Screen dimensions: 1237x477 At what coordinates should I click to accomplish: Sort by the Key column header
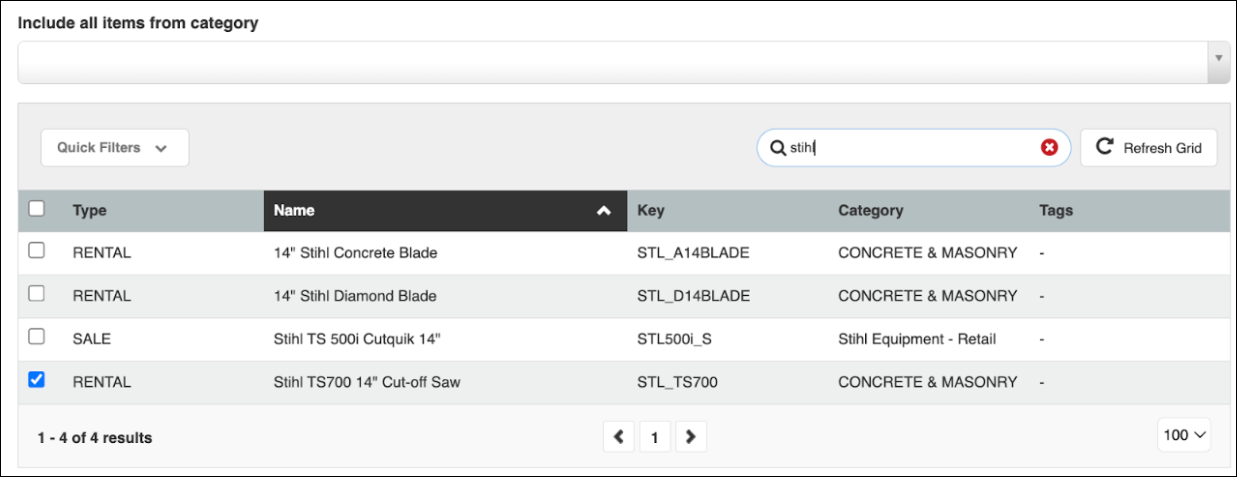pos(650,211)
